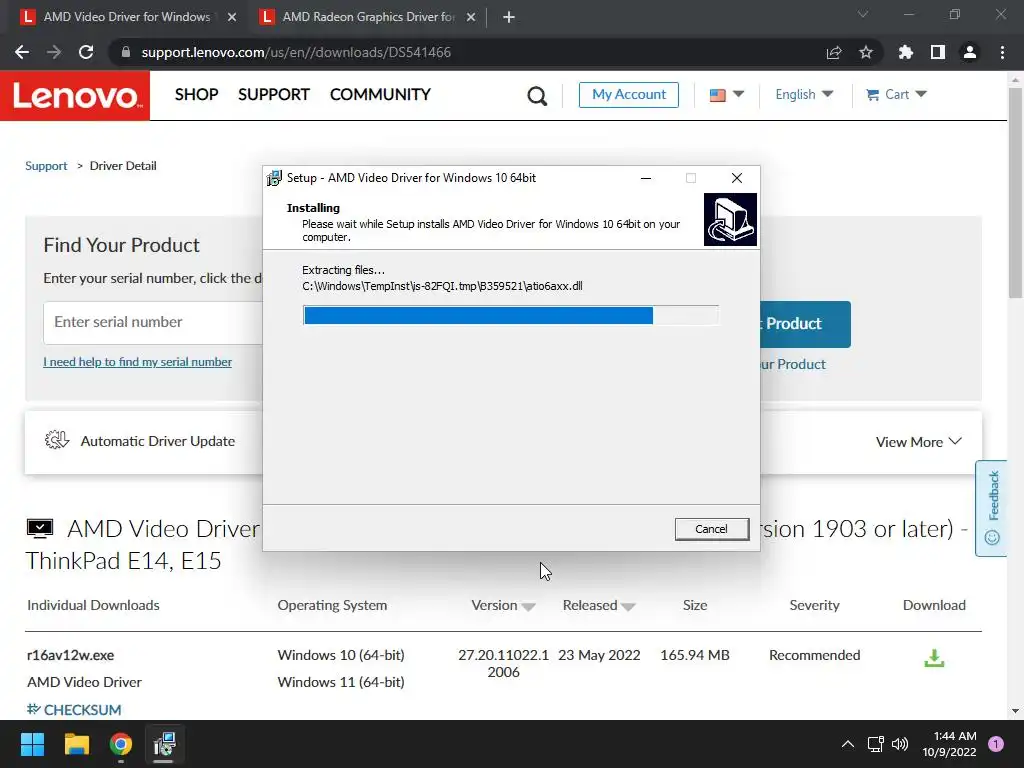The width and height of the screenshot is (1024, 768).
Task: Click the serial number input field
Action: [x=154, y=323]
